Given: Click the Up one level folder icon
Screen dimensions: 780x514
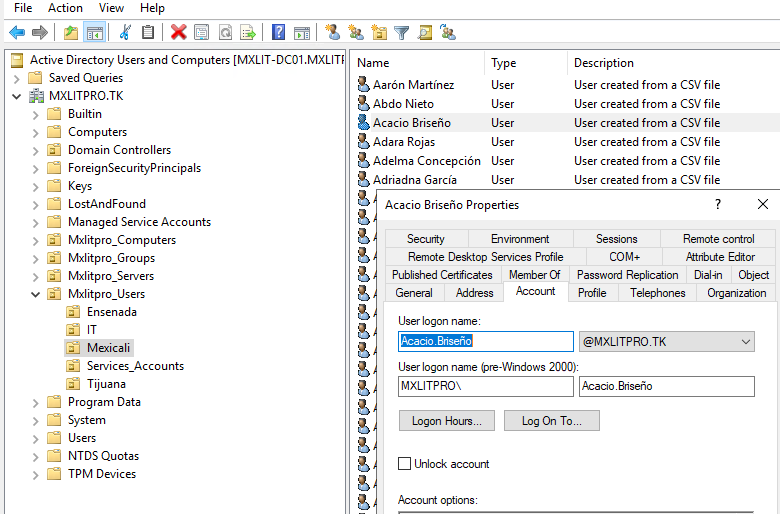Looking at the screenshot, I should click(x=70, y=32).
